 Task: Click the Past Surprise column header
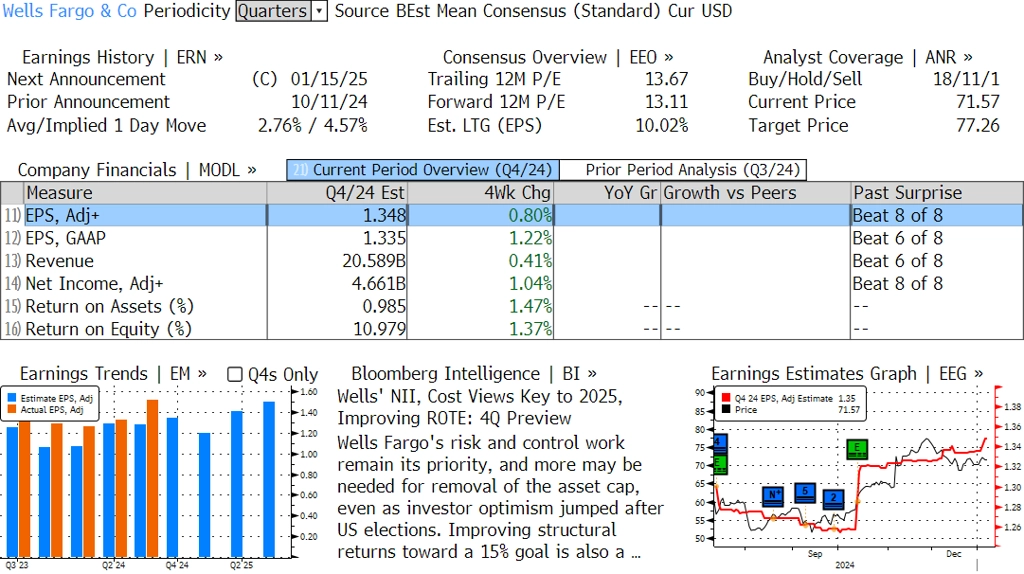pos(936,193)
